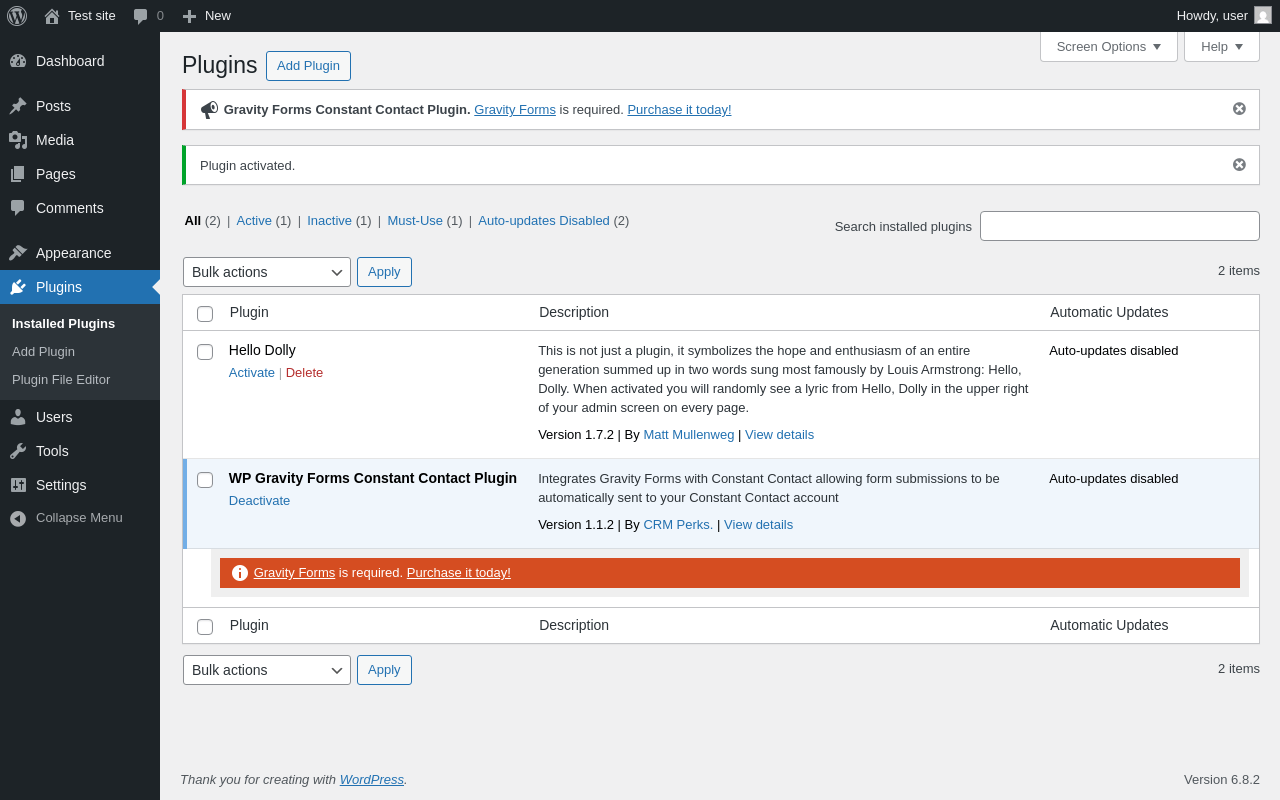Dismiss the Gravity Forms required notice
Viewport: 1280px width, 800px height.
click(x=1239, y=109)
